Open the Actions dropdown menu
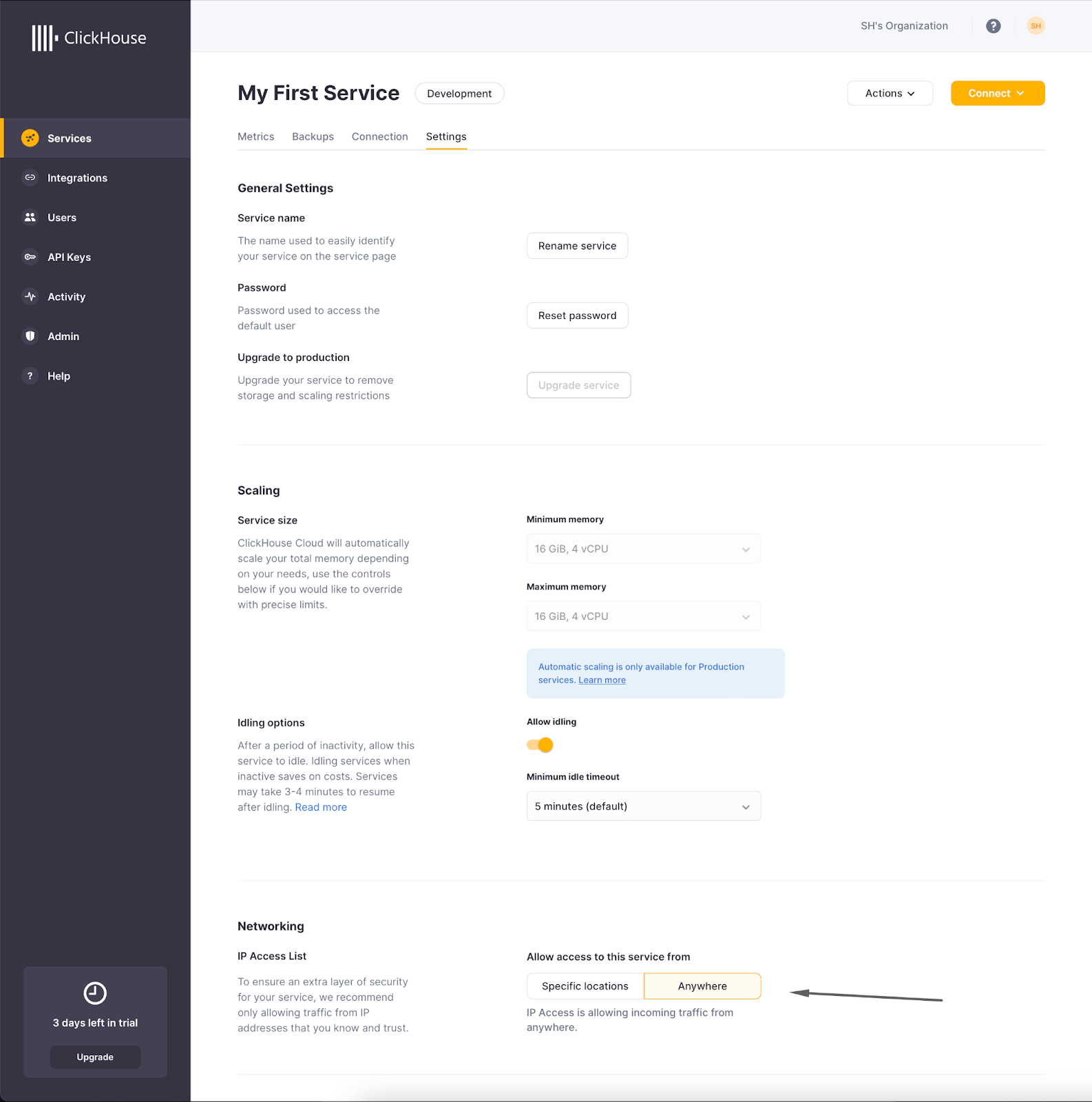 890,94
